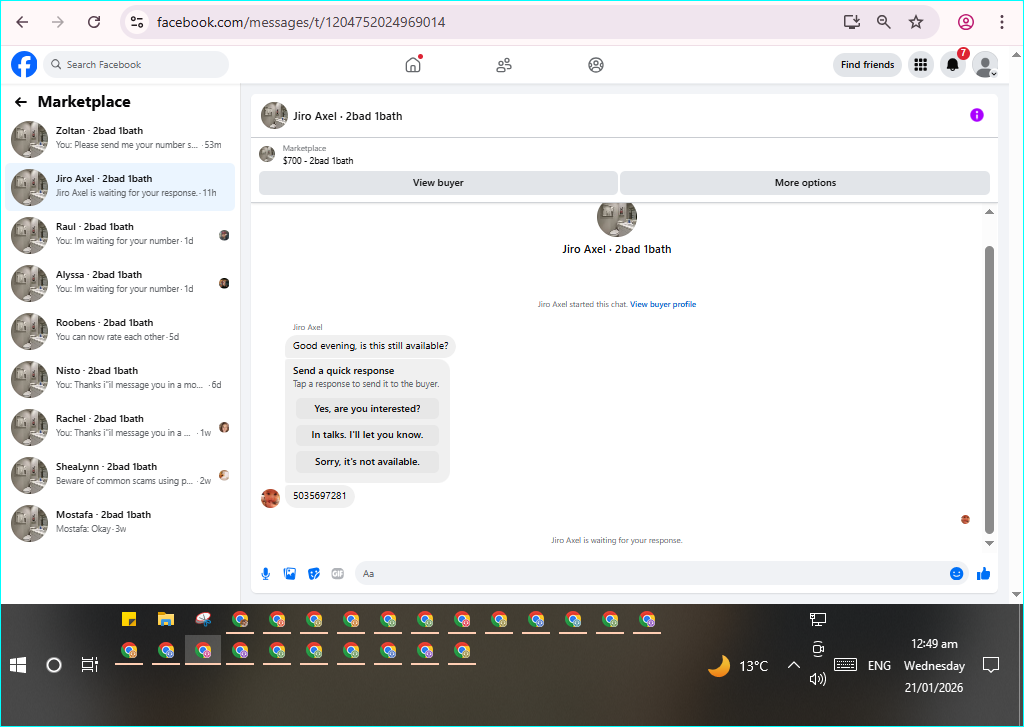
Task: Open SheaLynn 2bad 1bath conversation
Action: coord(120,475)
